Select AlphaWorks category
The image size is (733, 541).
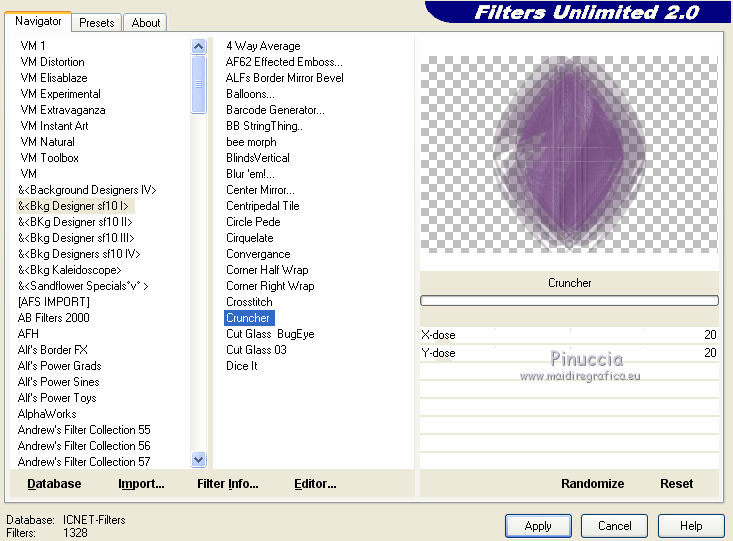coord(47,414)
